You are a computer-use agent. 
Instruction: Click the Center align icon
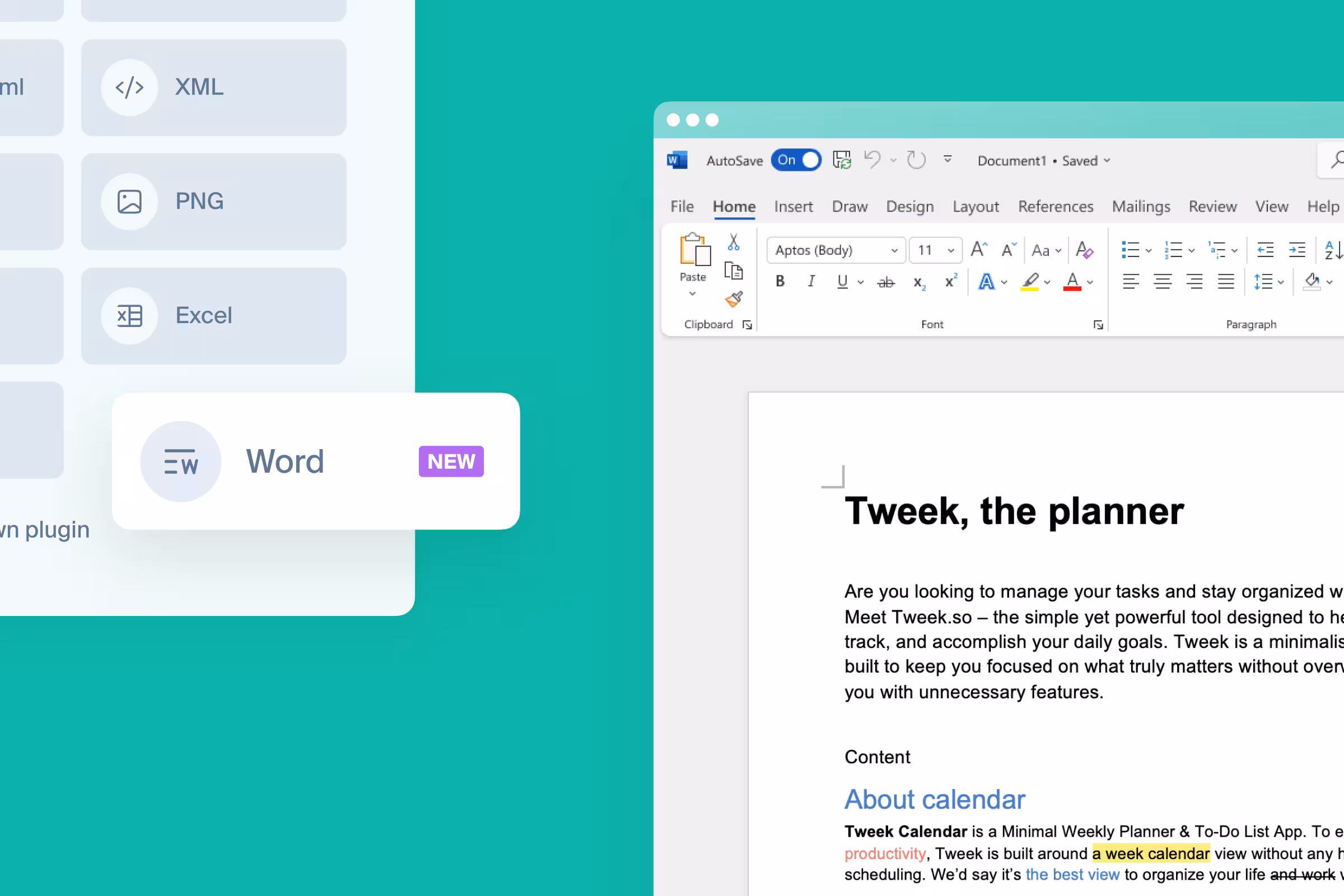[1163, 282]
